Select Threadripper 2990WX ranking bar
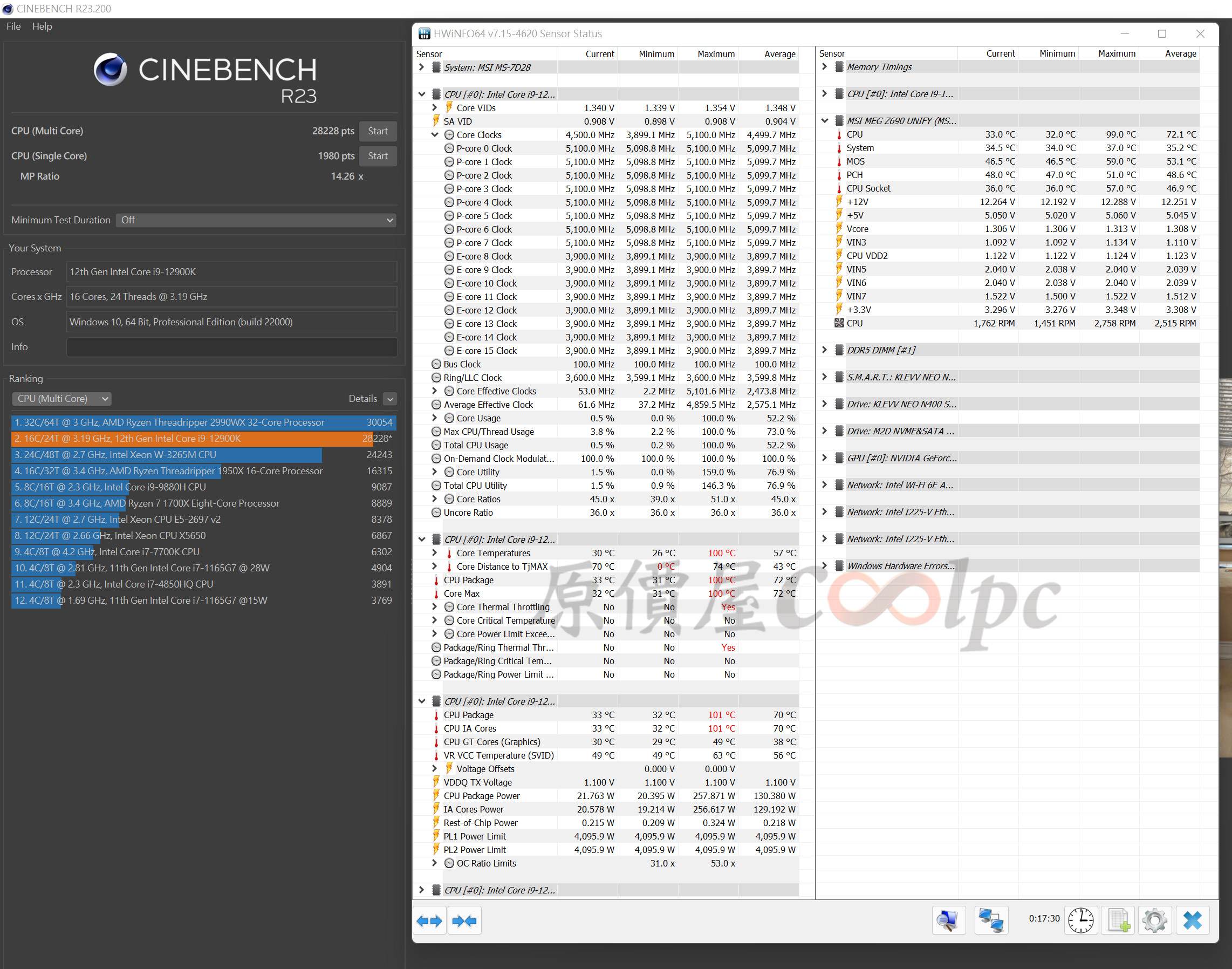The width and height of the screenshot is (1232, 969). click(x=204, y=422)
